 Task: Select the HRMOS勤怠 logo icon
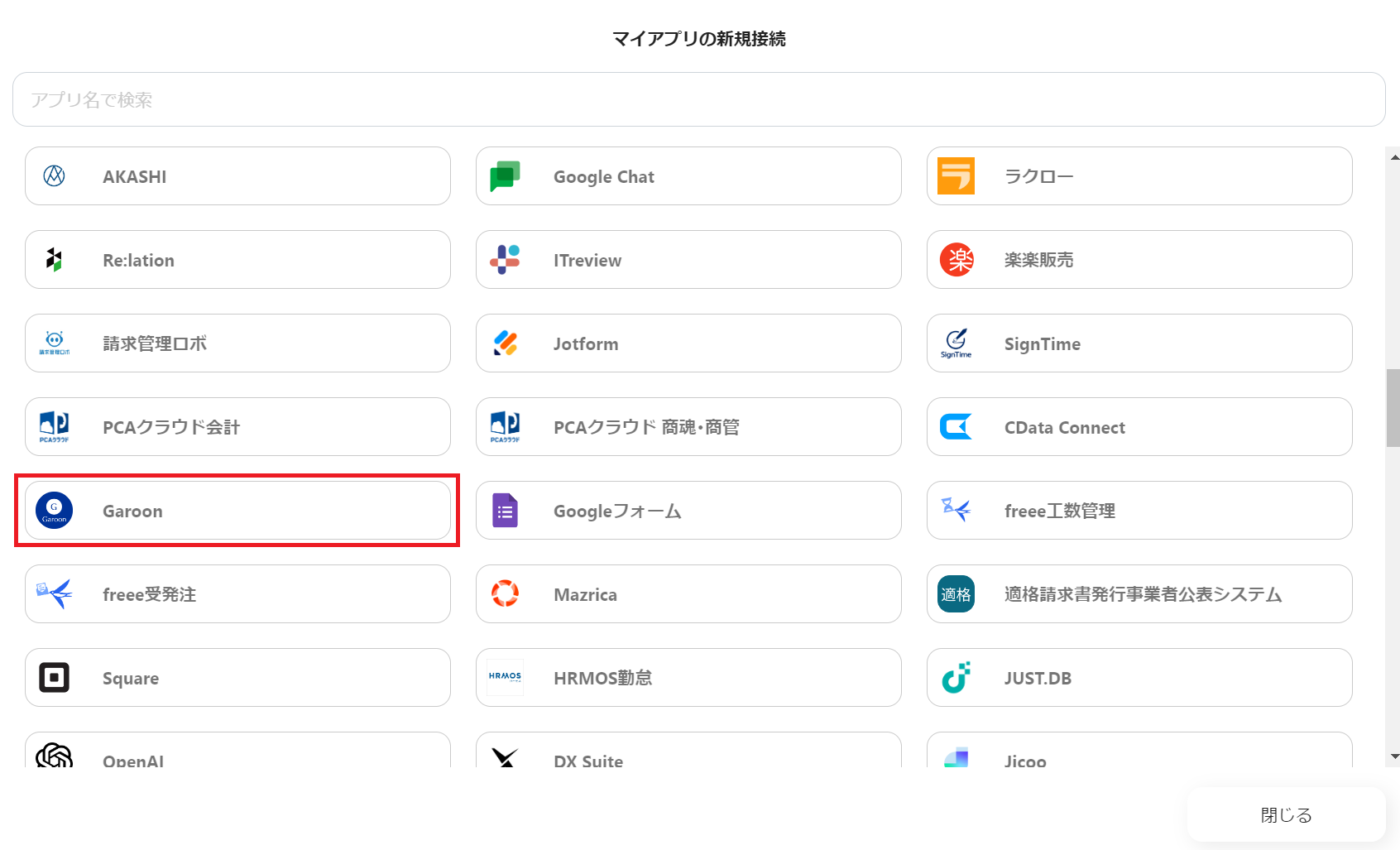point(505,677)
